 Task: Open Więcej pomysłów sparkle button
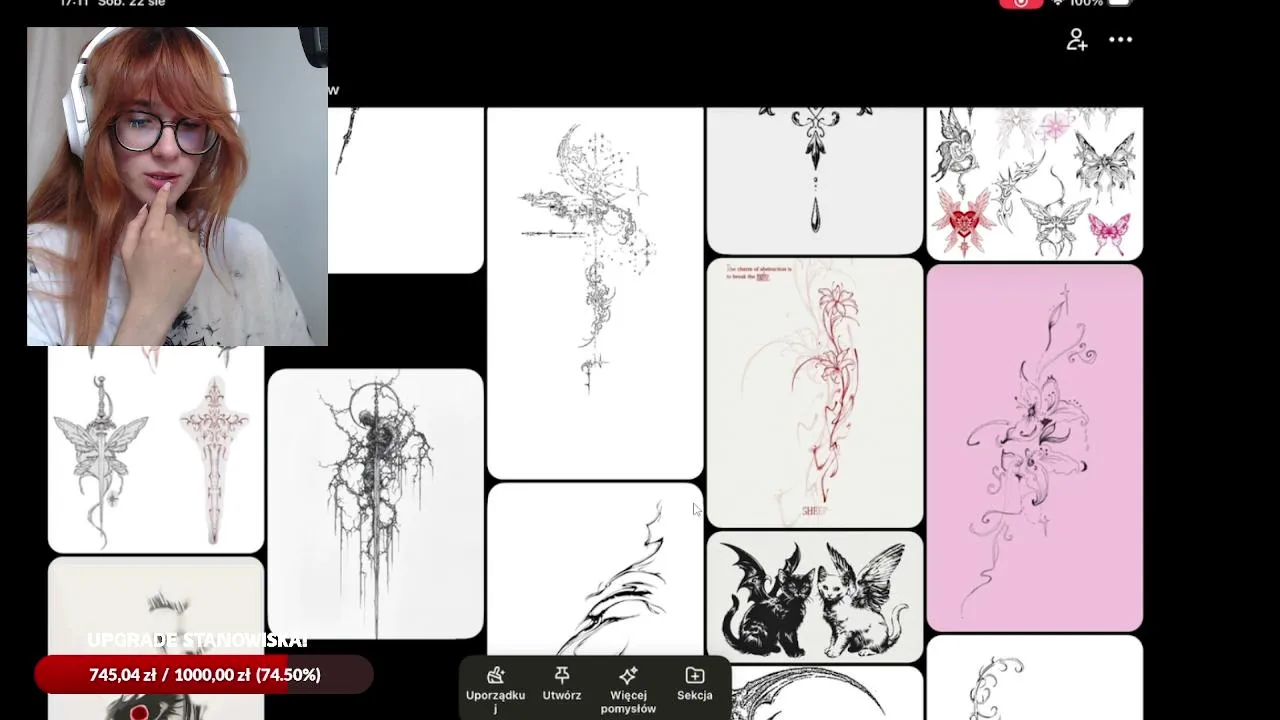tap(628, 690)
